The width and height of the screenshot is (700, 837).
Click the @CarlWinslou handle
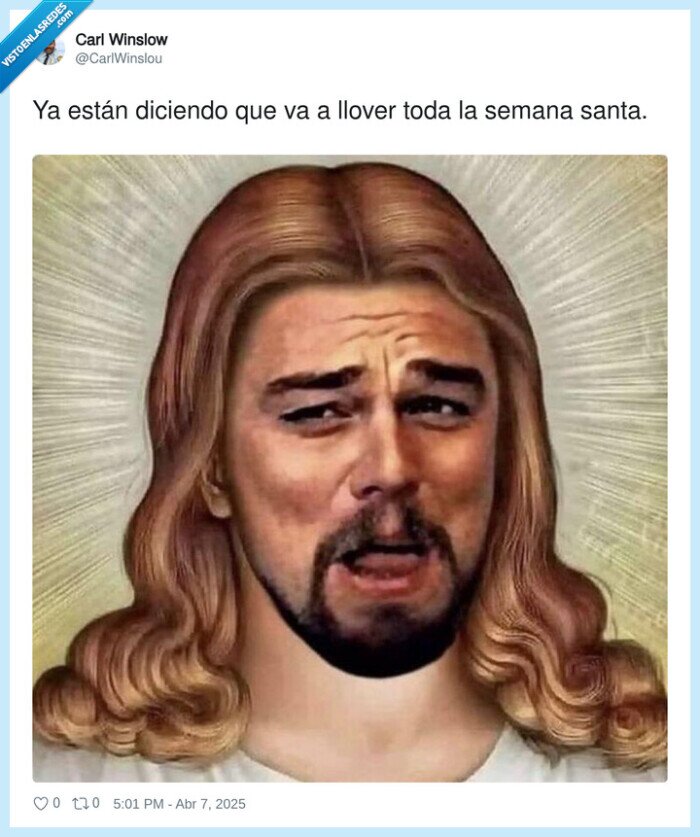point(119,58)
